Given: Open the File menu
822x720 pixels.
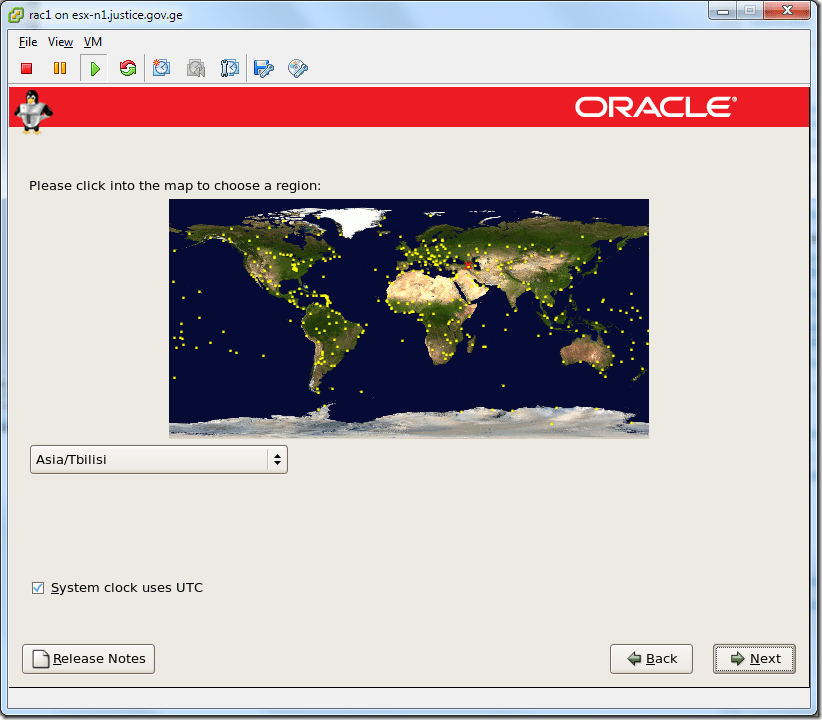Looking at the screenshot, I should point(27,42).
